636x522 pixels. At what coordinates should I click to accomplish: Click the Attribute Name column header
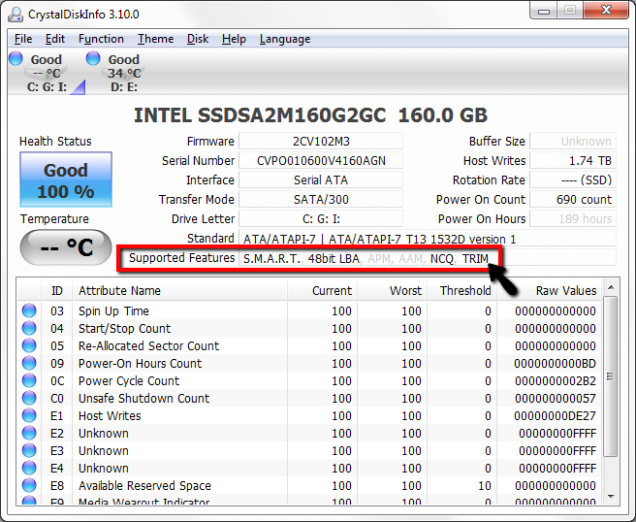(180, 290)
